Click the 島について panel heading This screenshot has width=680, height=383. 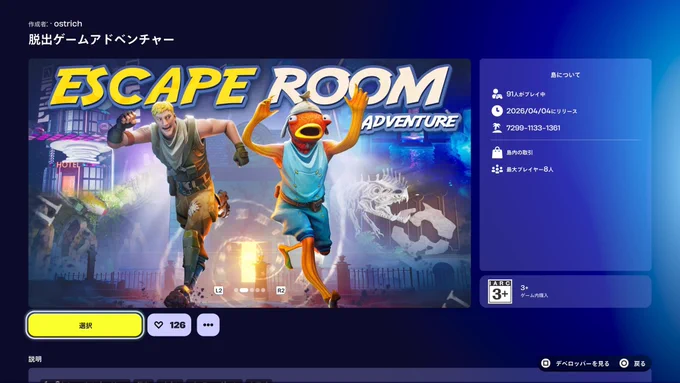pyautogui.click(x=565, y=75)
